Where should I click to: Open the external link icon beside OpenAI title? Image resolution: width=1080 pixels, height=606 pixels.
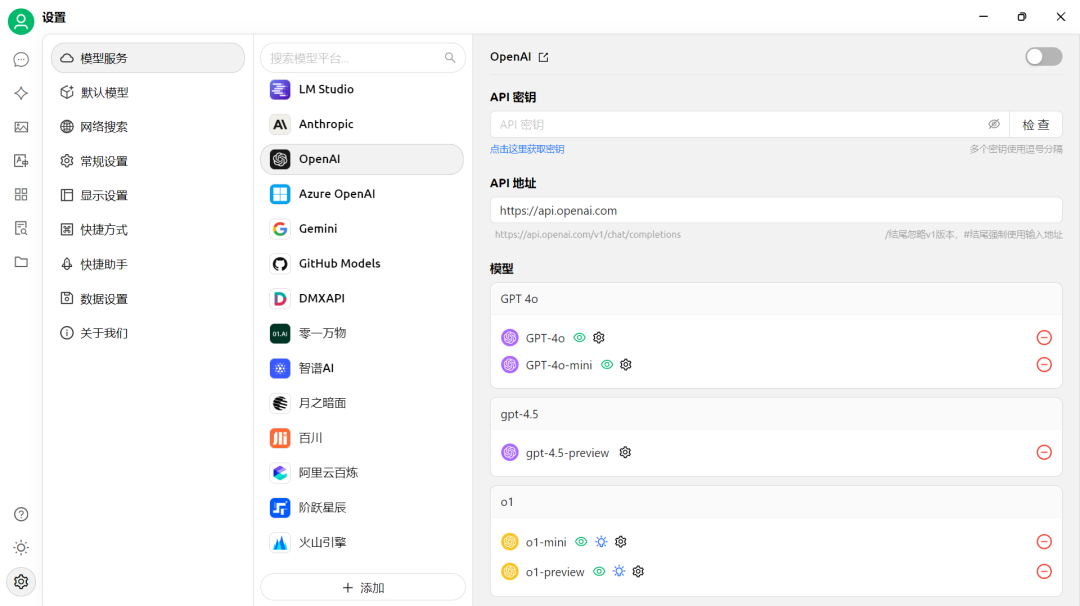click(544, 58)
